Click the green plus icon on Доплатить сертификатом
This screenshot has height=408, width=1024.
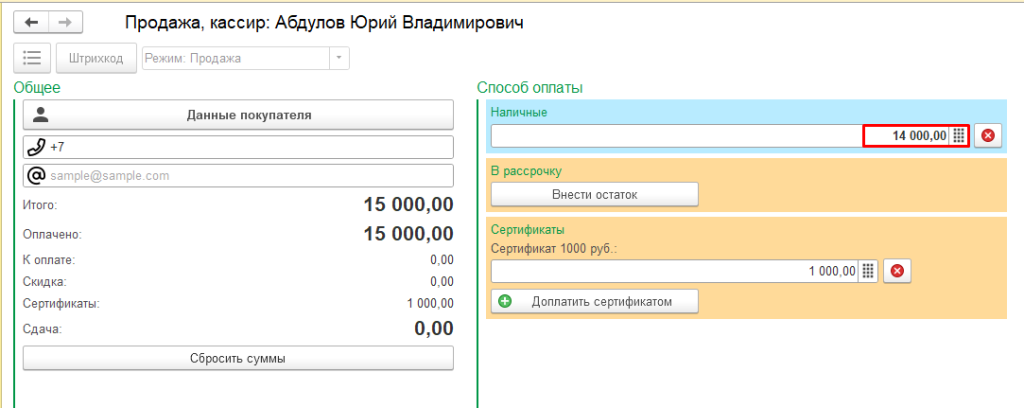(505, 302)
